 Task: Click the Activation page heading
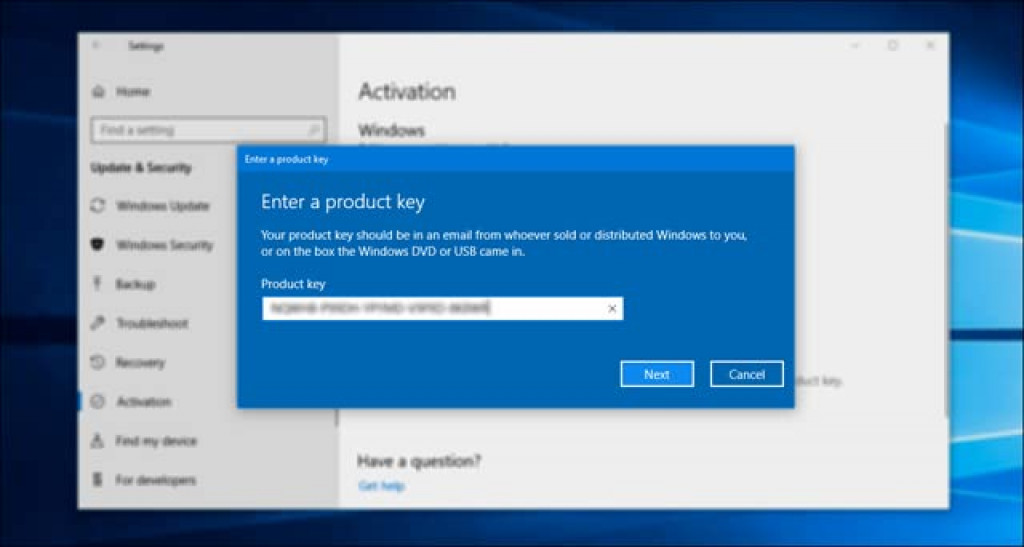[407, 91]
